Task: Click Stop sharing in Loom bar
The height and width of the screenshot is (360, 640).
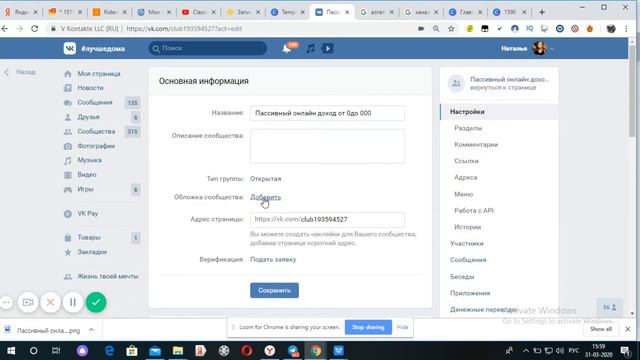Action: point(368,327)
